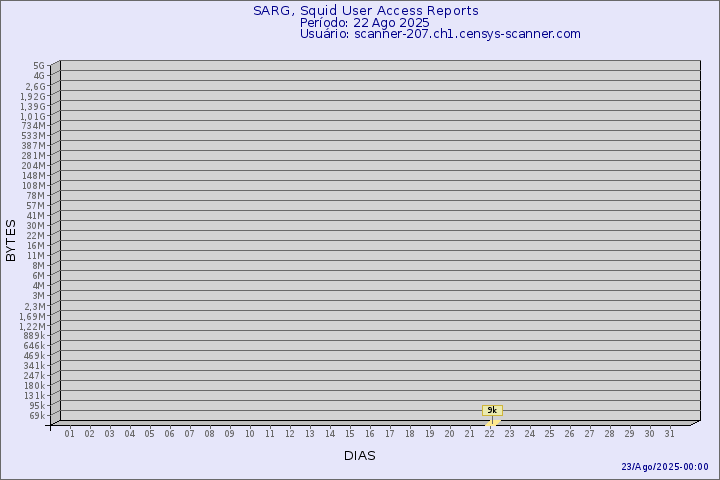Click day '03' on the x-axis

(110, 434)
